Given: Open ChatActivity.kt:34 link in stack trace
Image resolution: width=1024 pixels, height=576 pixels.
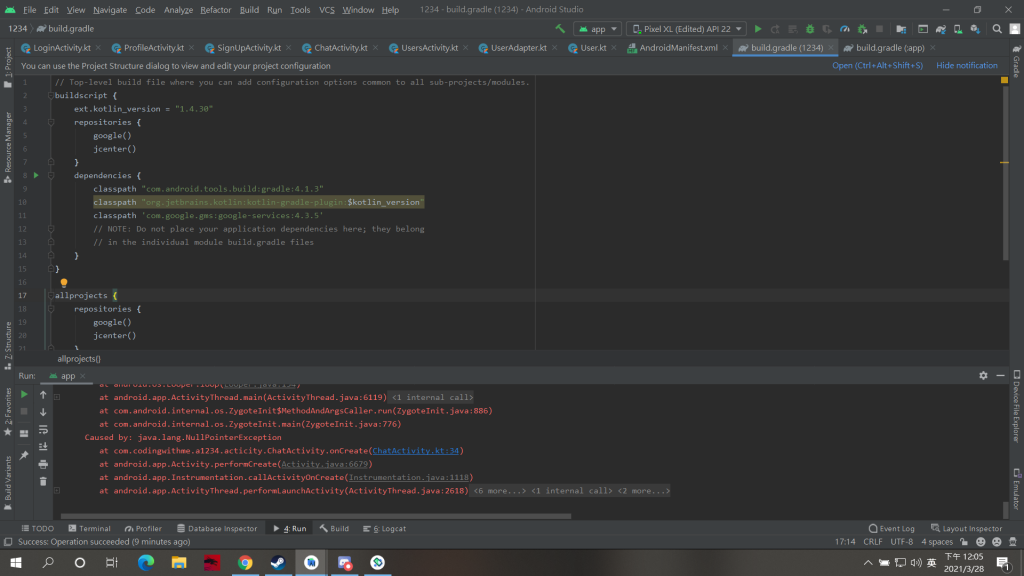Looking at the screenshot, I should click(415, 451).
